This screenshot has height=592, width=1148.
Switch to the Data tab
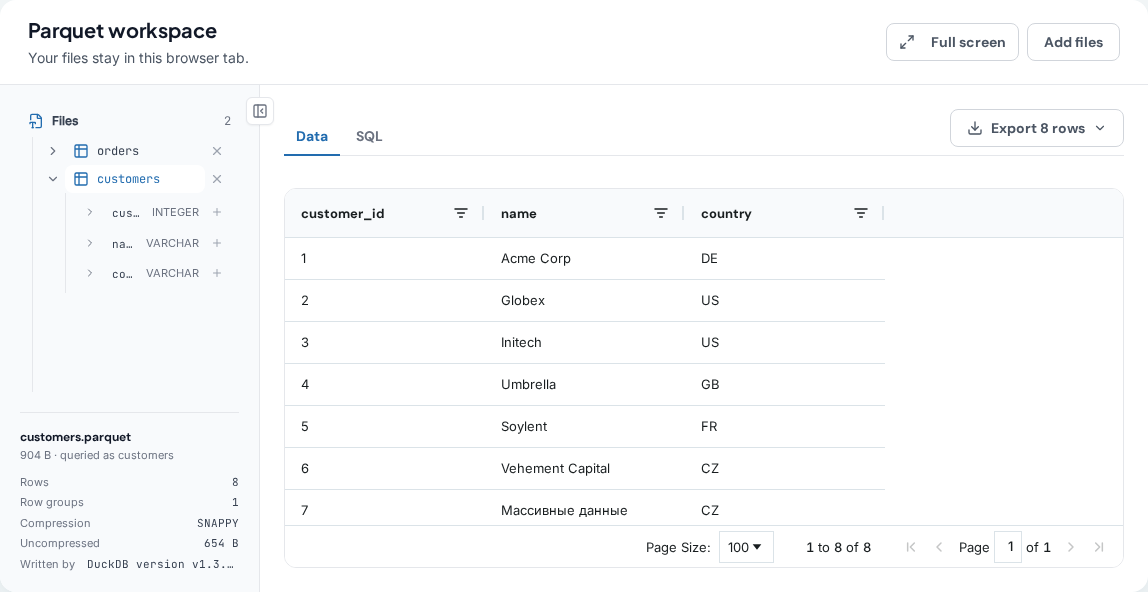(x=312, y=136)
